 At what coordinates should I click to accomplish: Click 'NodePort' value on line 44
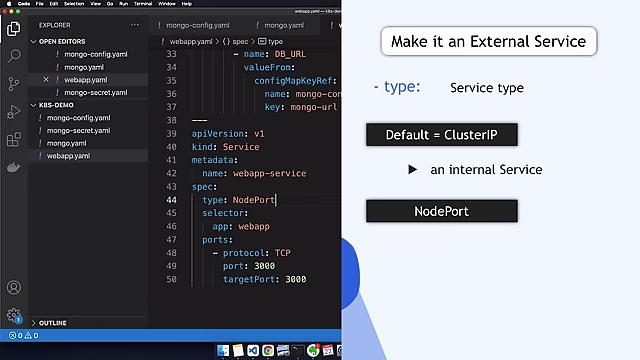click(x=253, y=200)
